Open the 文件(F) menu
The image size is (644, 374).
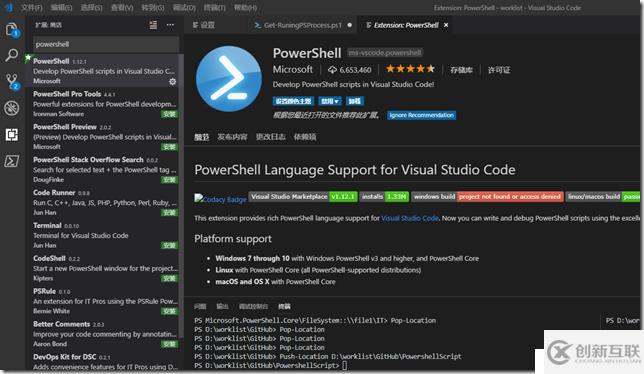click(x=32, y=7)
